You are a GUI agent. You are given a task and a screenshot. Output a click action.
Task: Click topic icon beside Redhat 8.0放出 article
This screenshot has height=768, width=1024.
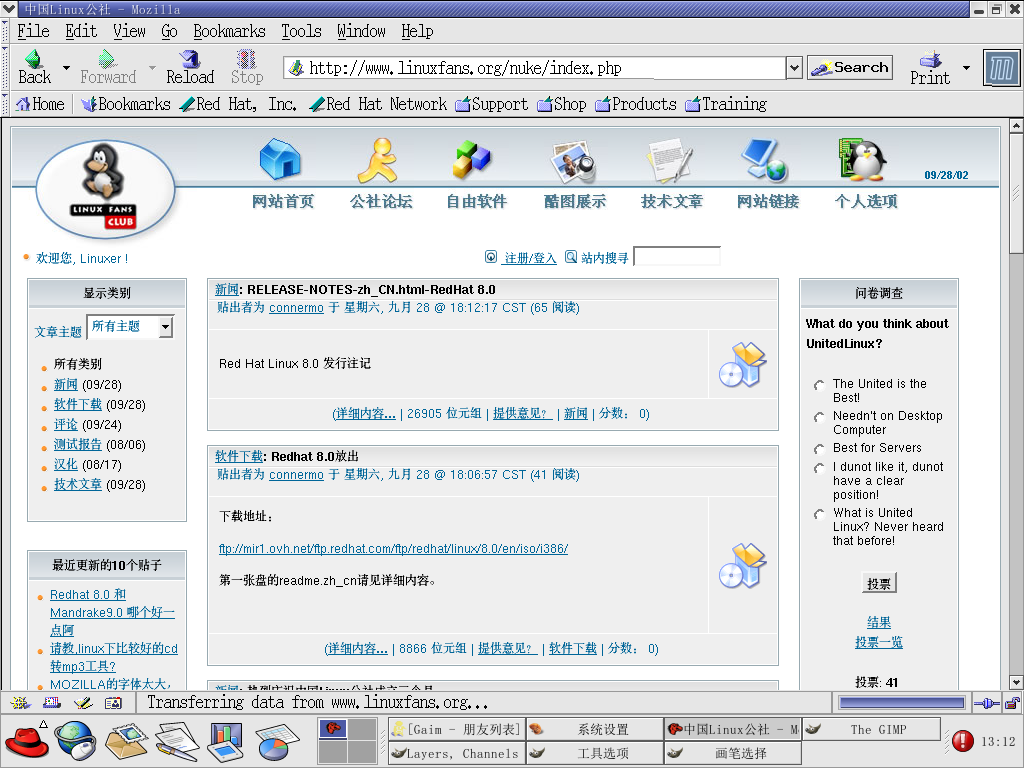coord(743,566)
